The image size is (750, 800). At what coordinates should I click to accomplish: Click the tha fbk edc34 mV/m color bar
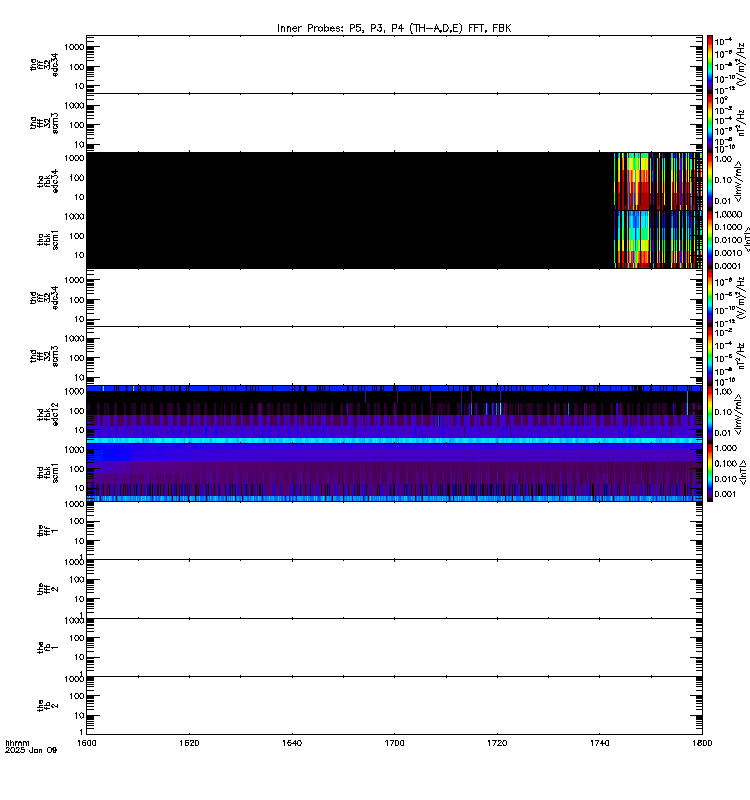click(710, 181)
